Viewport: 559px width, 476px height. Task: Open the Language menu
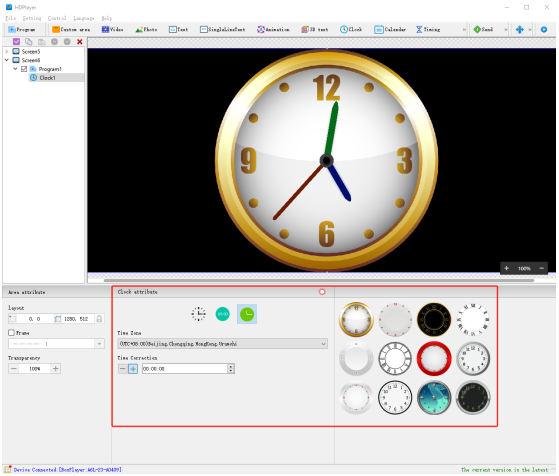tap(84, 18)
